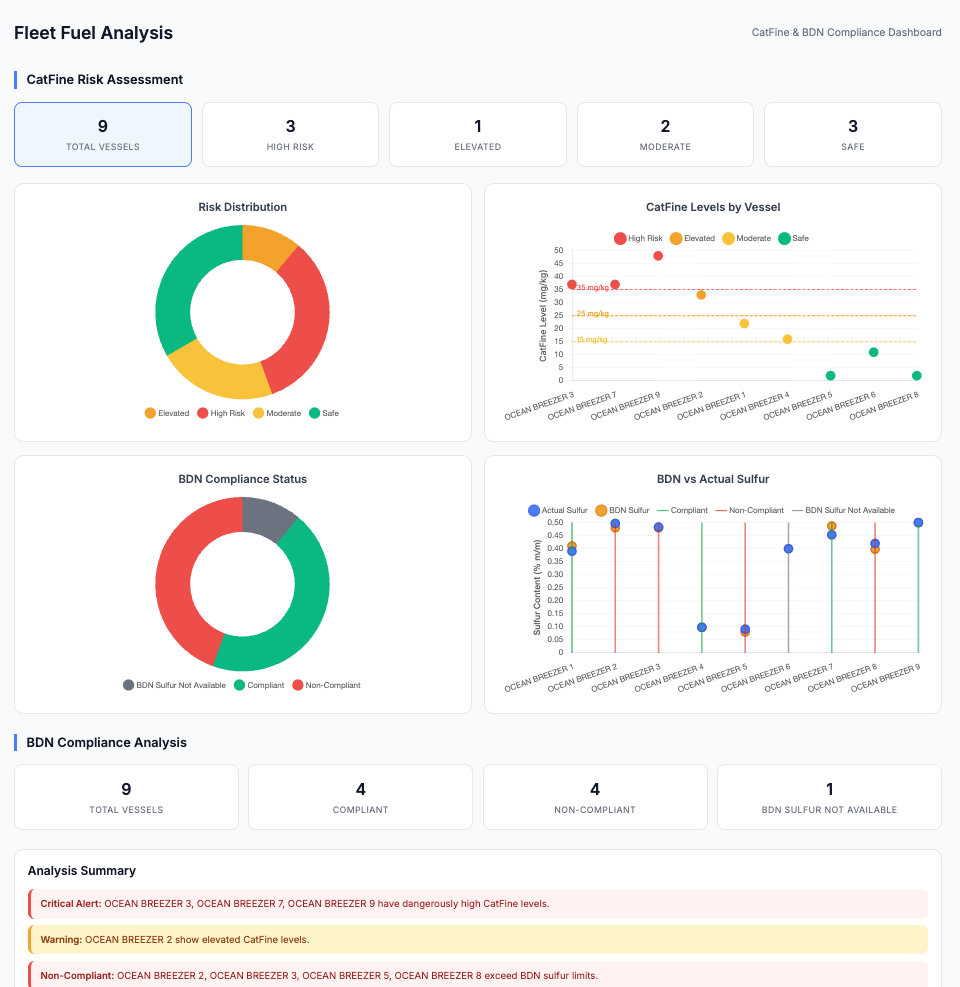The width and height of the screenshot is (960, 987).
Task: Click the Elevated legend dot on CatFine Levels chart
Action: [x=677, y=239]
